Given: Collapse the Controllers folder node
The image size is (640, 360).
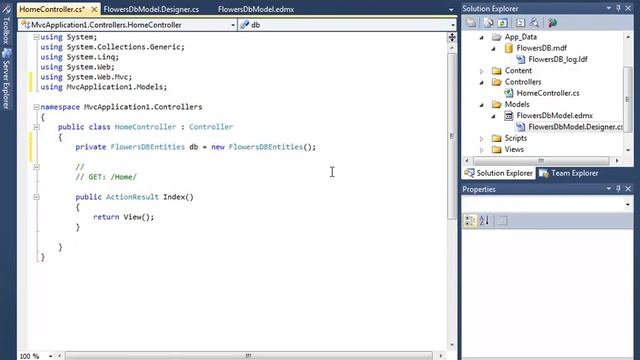Looking at the screenshot, I should tap(482, 82).
